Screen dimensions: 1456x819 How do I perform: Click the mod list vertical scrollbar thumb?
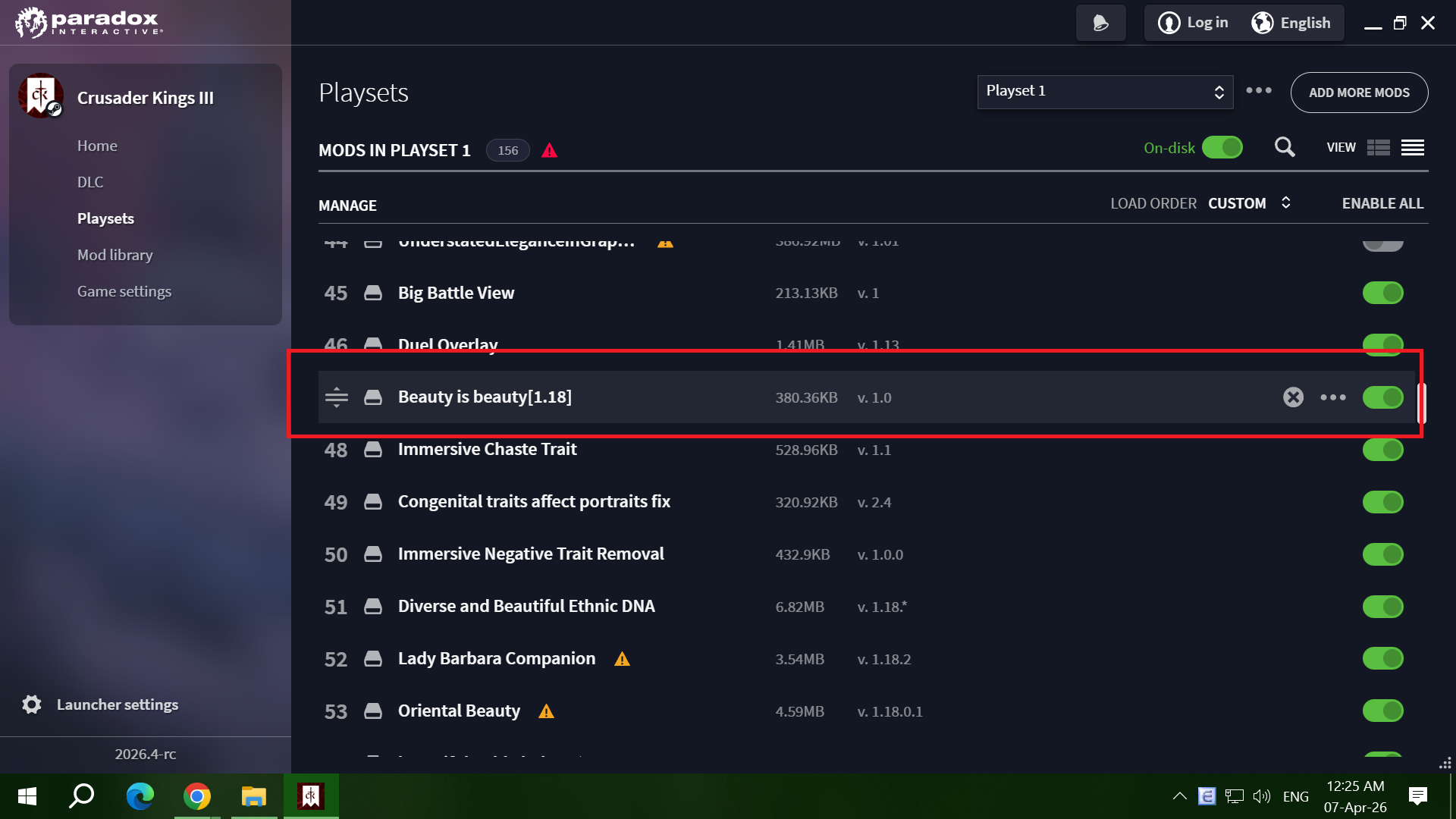tap(1422, 403)
